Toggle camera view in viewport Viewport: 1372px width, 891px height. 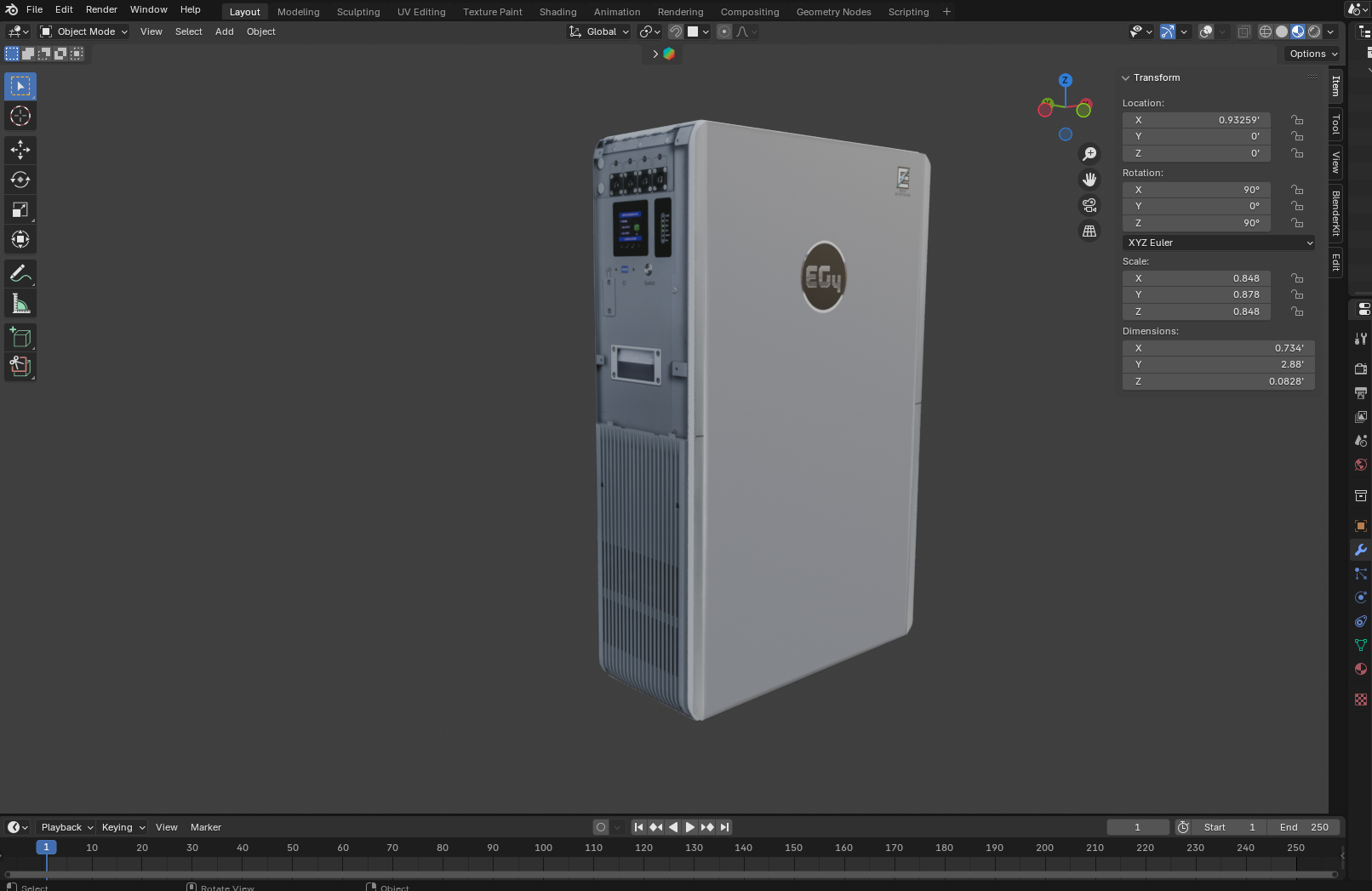(1089, 205)
